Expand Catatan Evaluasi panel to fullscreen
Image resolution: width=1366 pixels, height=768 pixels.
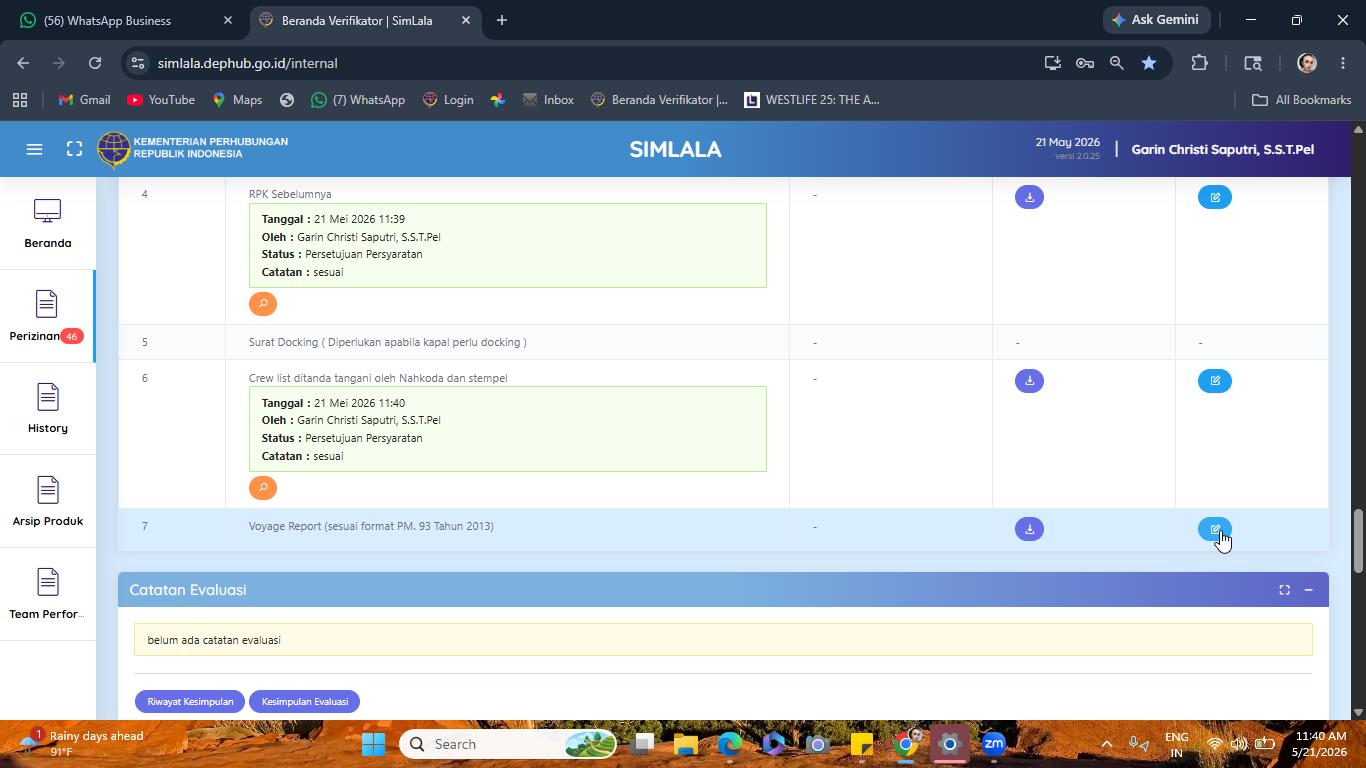[x=1284, y=590]
